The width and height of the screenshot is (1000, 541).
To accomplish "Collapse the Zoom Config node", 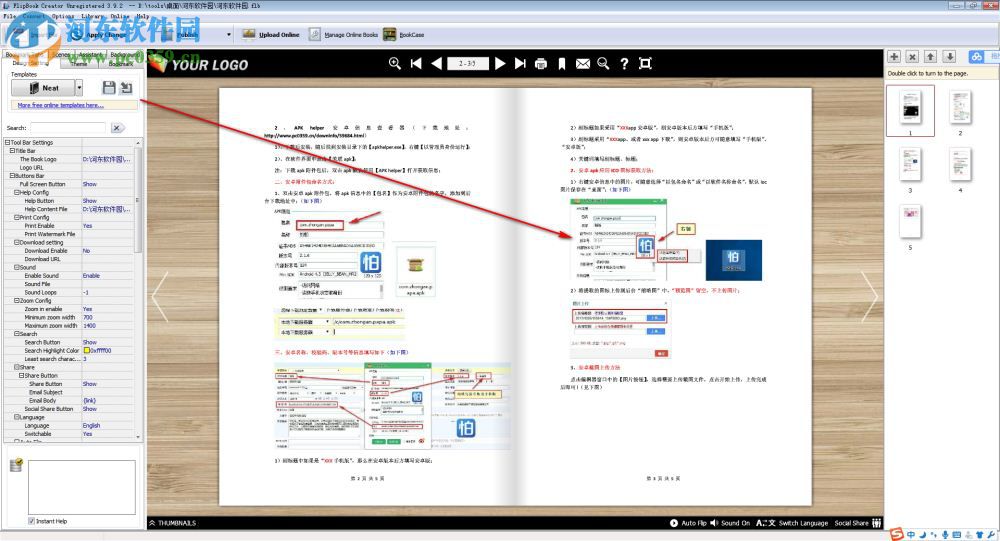I will tap(17, 300).
